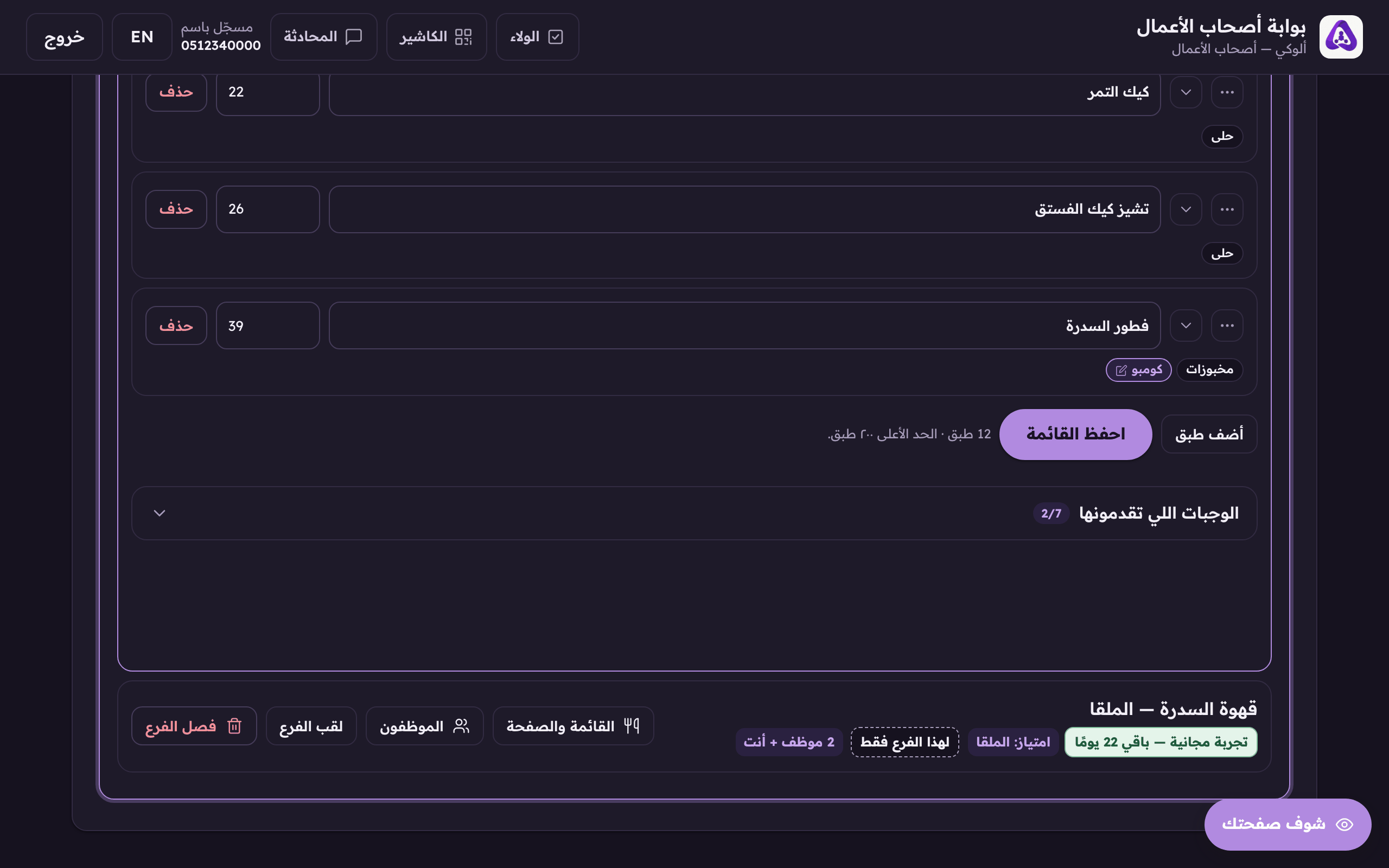Image resolution: width=1389 pixels, height=868 pixels.
Task: Delete the كيك التمر dish
Action: 176,92
